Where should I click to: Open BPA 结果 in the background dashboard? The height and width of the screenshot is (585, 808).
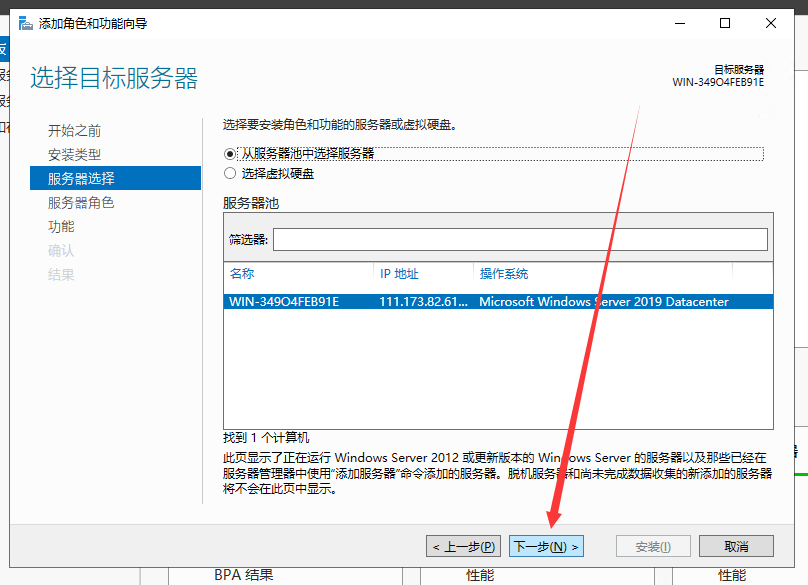243,575
